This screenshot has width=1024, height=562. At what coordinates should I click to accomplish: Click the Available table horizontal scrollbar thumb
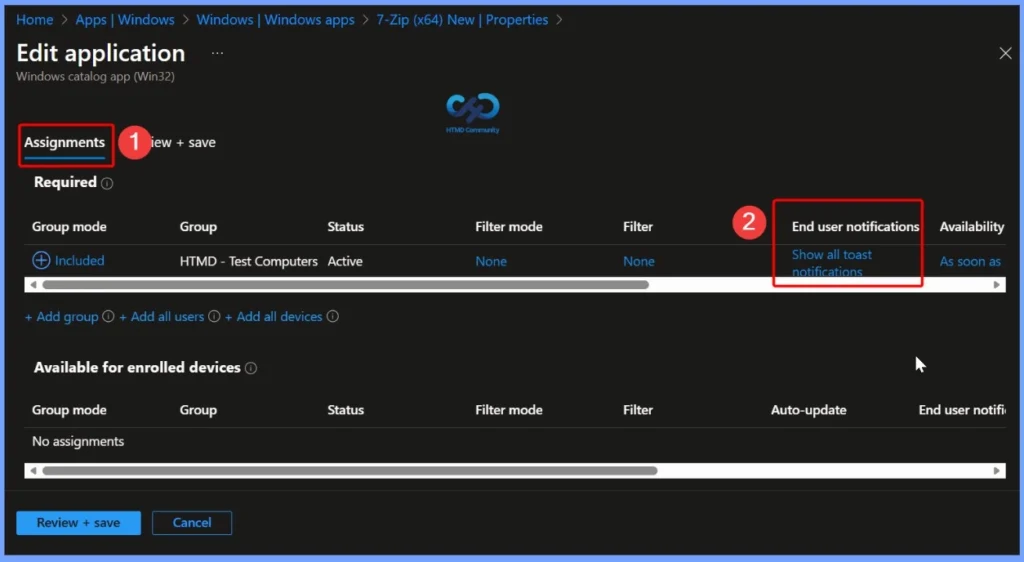click(349, 471)
